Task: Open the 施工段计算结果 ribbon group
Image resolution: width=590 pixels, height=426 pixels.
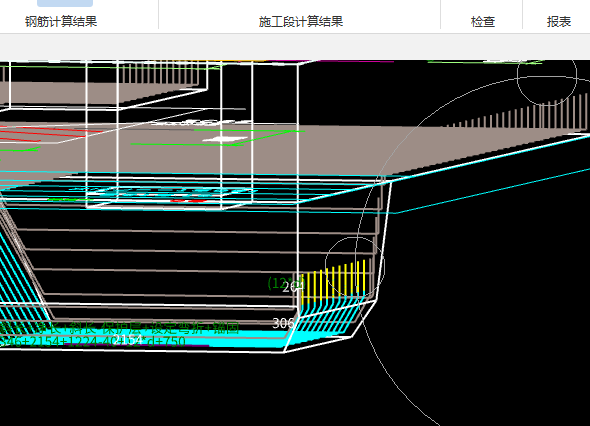Action: click(301, 21)
